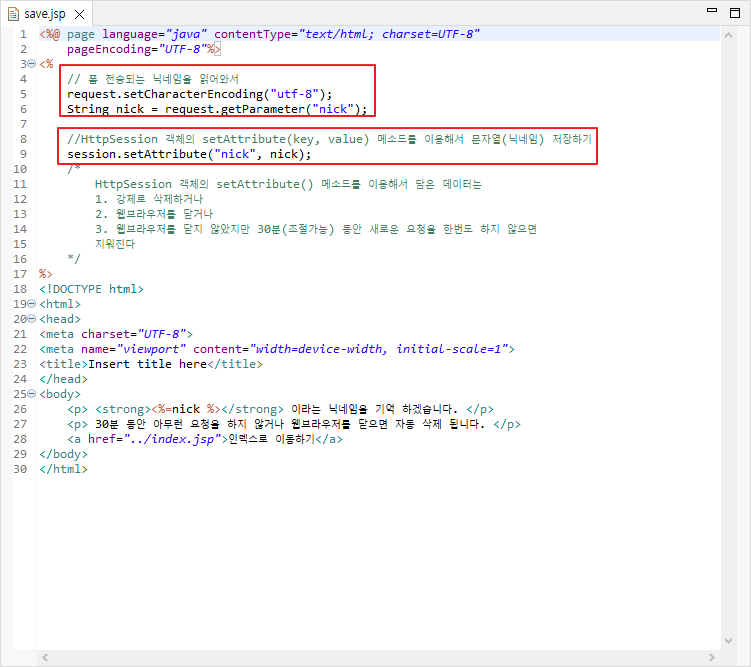This screenshot has width=751, height=667.
Task: Place cursor on request.setCharacterEncoding call
Action: tap(199, 94)
